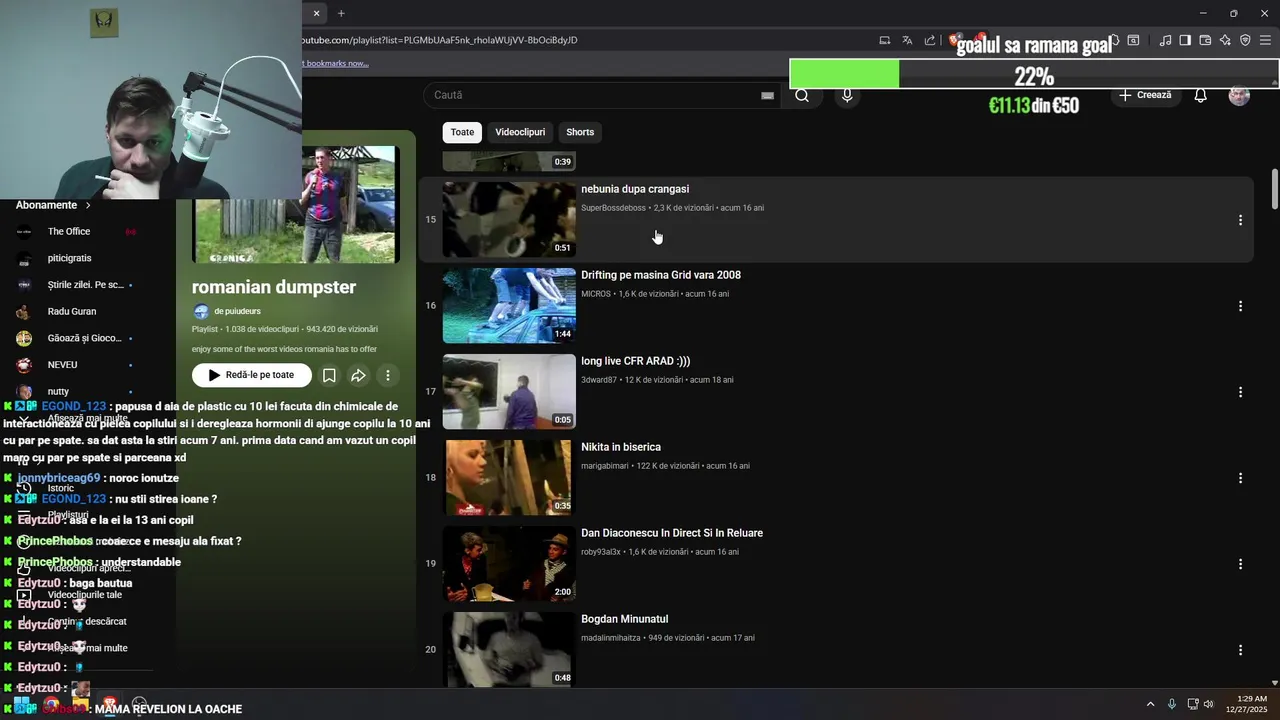Start voice search with the microphone icon
1280x720 pixels.
click(847, 95)
